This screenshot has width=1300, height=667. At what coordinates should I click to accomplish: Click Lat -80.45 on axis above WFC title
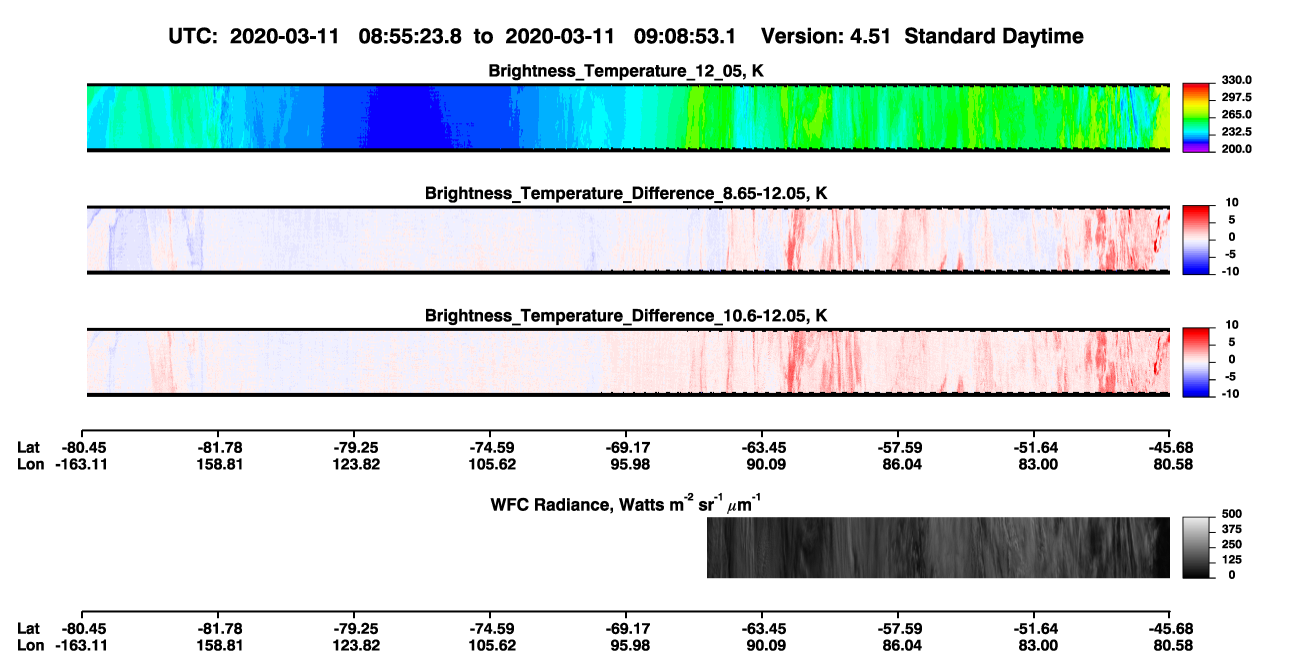point(82,448)
